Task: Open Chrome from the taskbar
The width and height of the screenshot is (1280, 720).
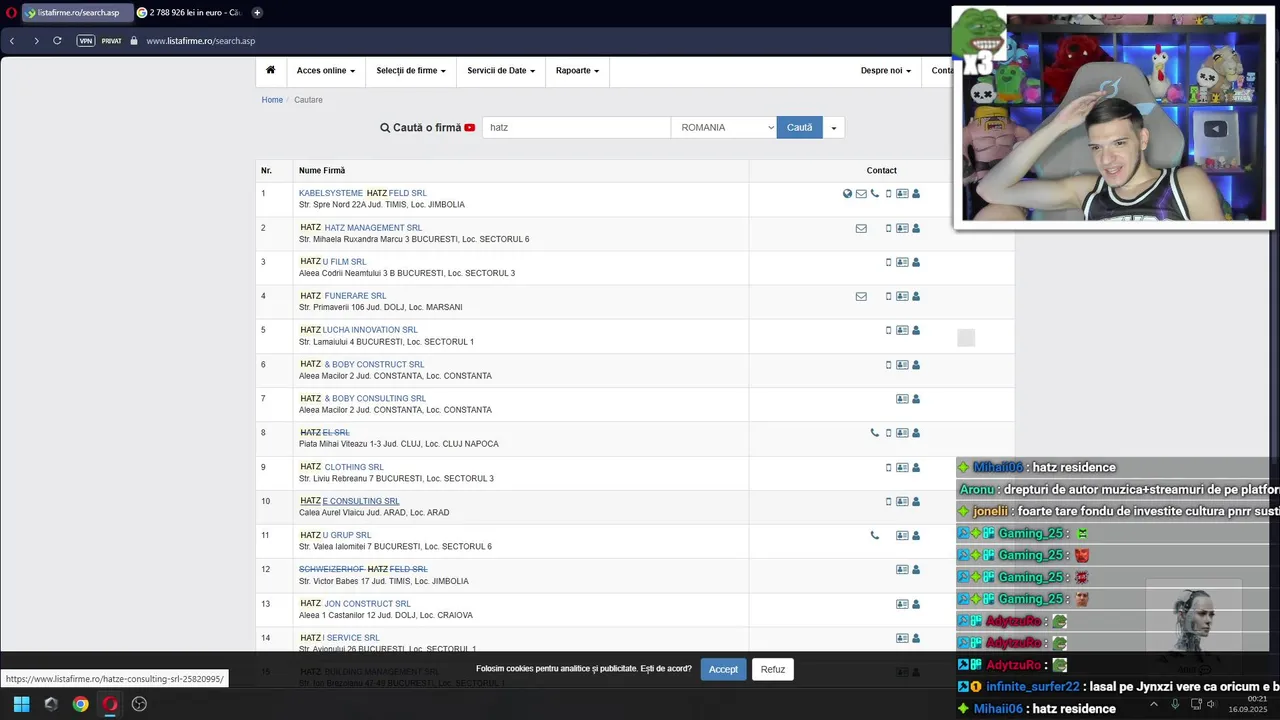Action: click(80, 704)
